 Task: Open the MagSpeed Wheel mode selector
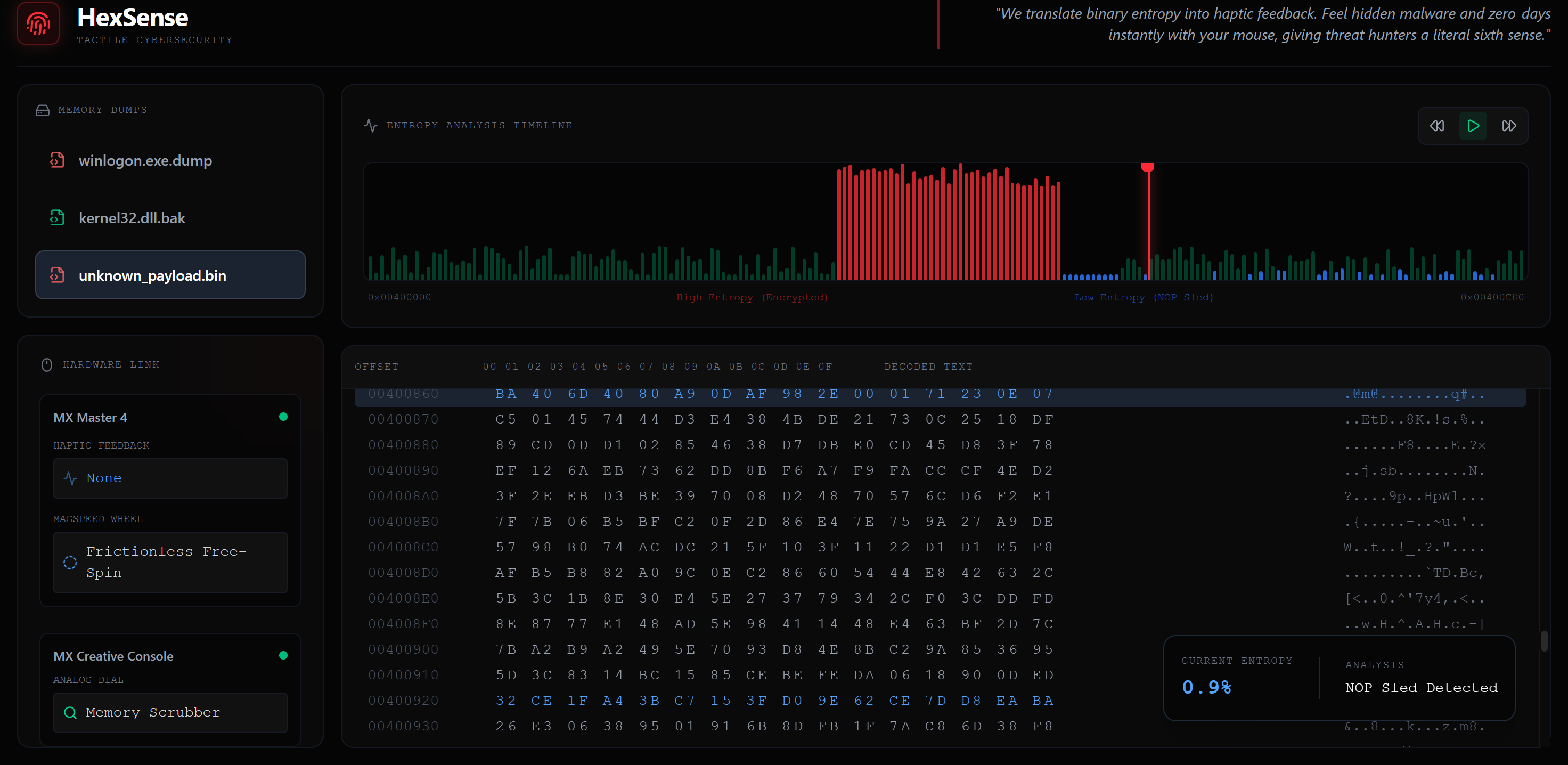coord(170,562)
